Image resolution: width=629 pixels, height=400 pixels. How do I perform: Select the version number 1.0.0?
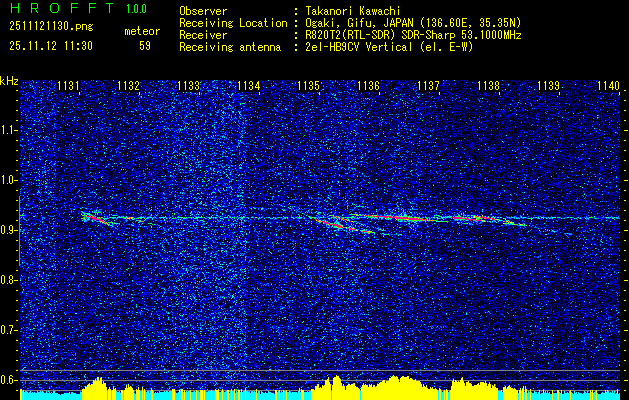pyautogui.click(x=136, y=9)
